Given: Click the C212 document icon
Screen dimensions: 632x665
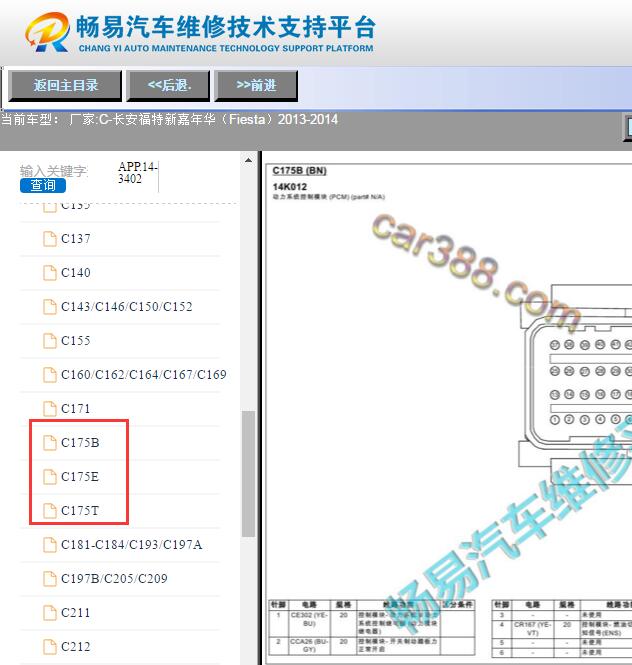Looking at the screenshot, I should (x=50, y=646).
